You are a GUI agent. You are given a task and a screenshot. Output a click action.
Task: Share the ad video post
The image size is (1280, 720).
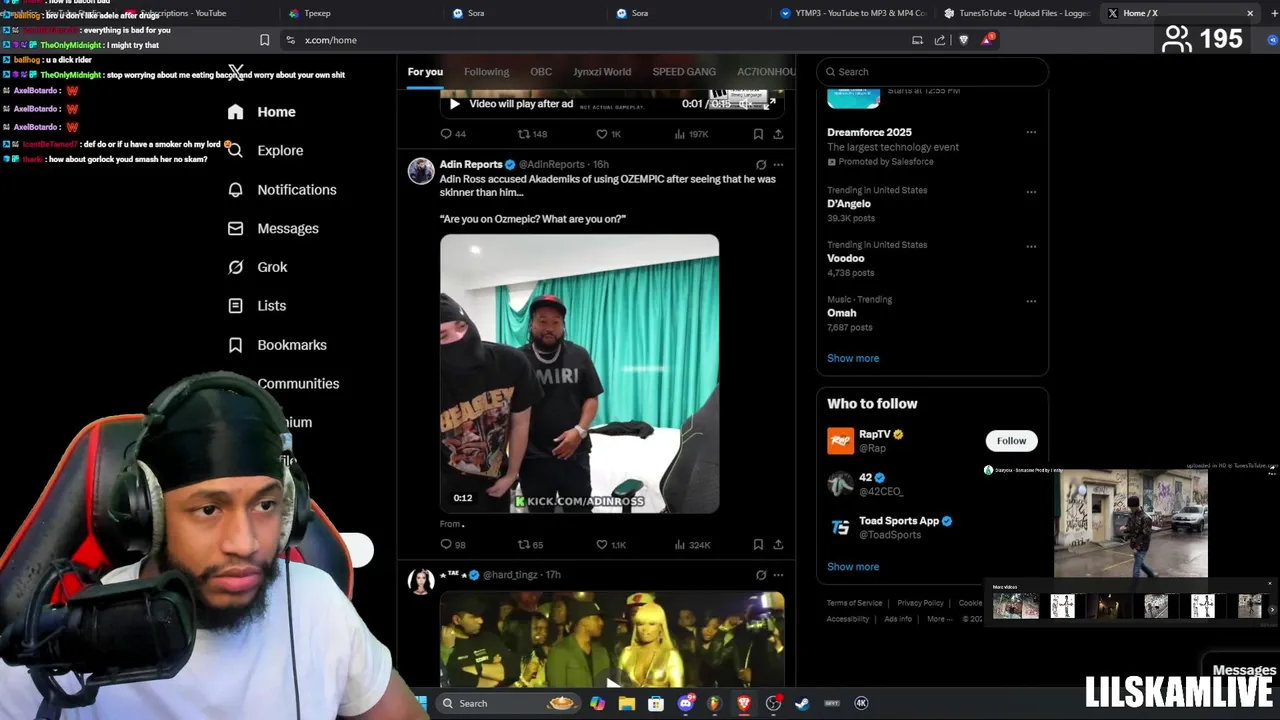[x=778, y=134]
